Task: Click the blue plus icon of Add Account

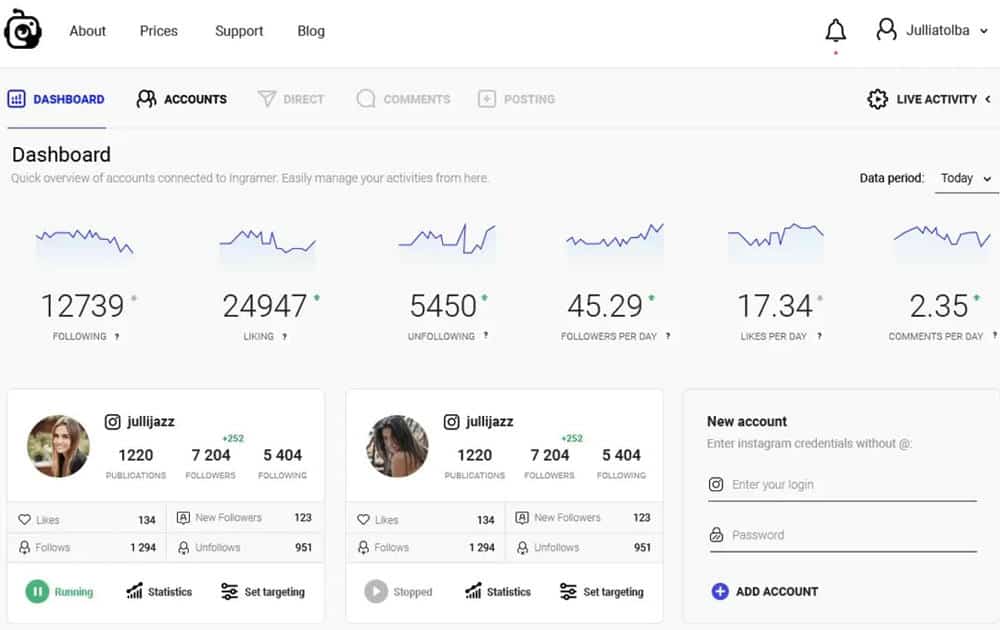Action: point(719,591)
